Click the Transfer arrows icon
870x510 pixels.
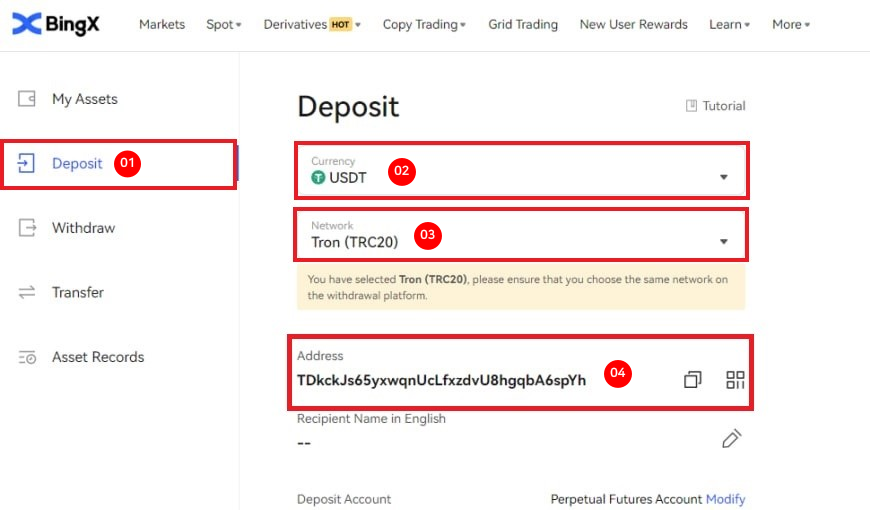(27, 292)
